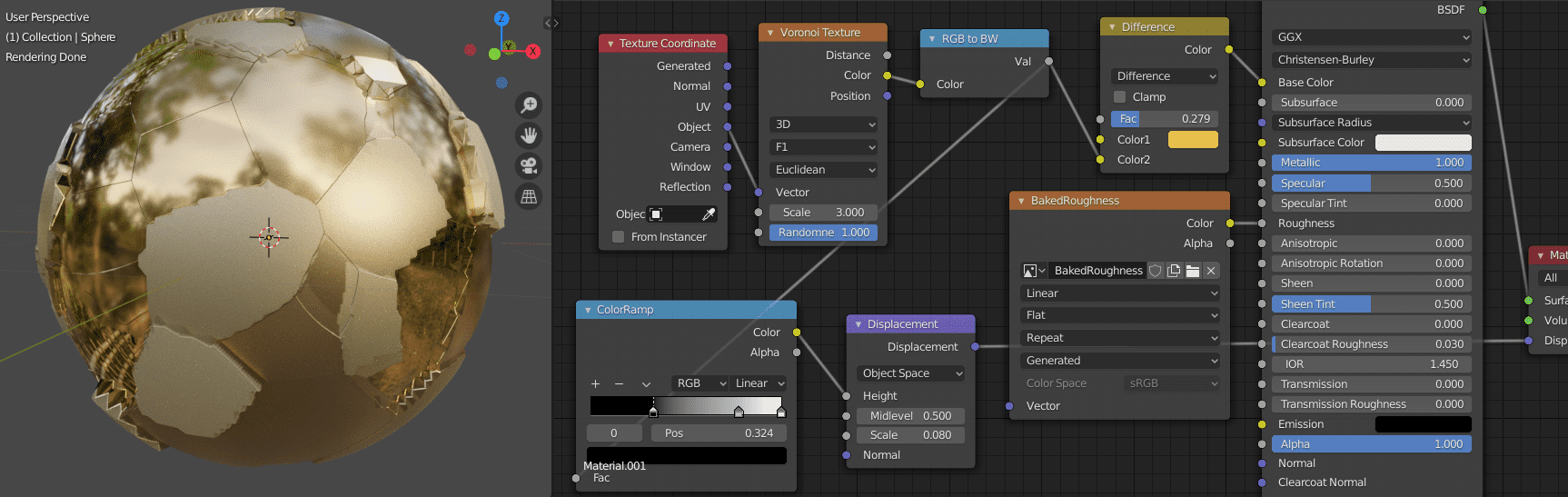
Task: Toggle fake user shield for BakedRoughness image
Action: click(x=1156, y=271)
